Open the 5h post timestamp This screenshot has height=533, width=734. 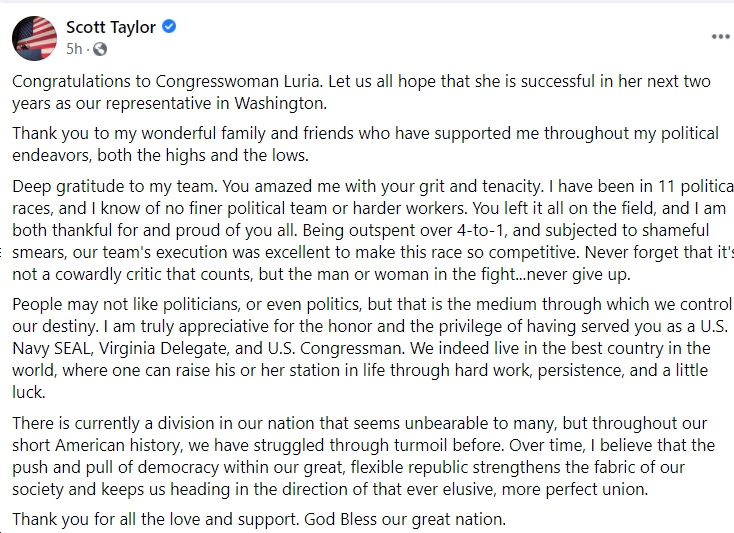pyautogui.click(x=74, y=49)
